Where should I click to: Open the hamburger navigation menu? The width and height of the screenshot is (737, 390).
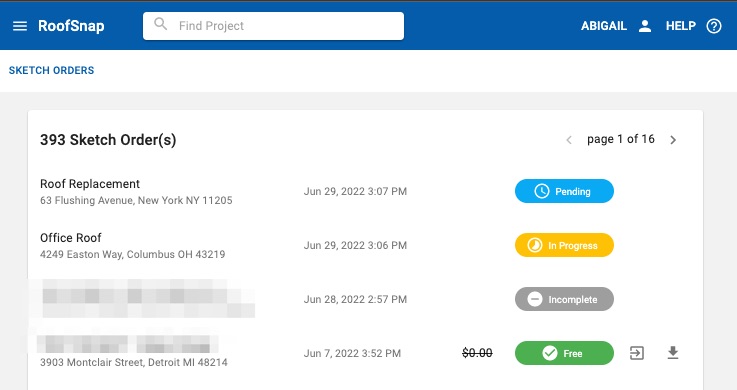coord(20,26)
